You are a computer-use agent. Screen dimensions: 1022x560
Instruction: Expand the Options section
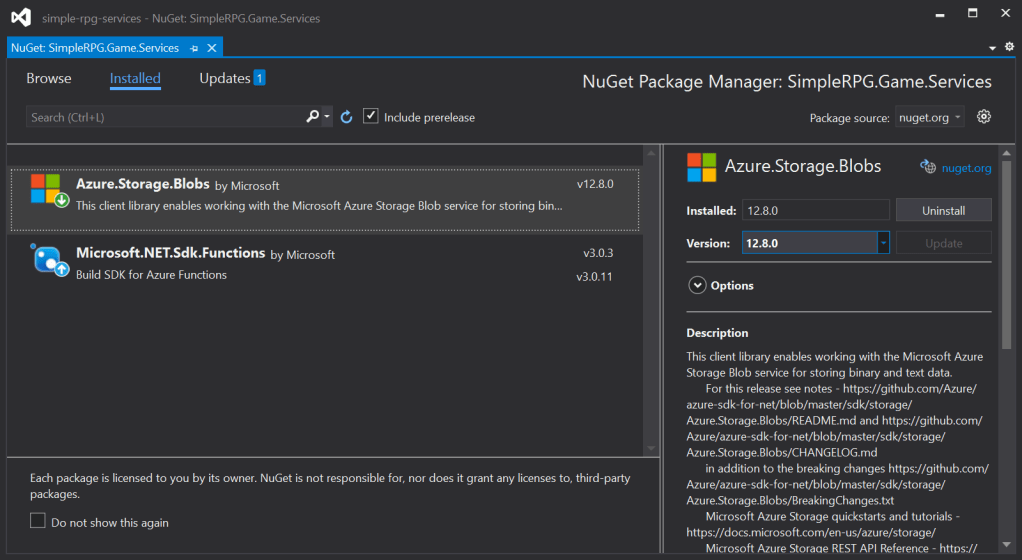click(697, 285)
